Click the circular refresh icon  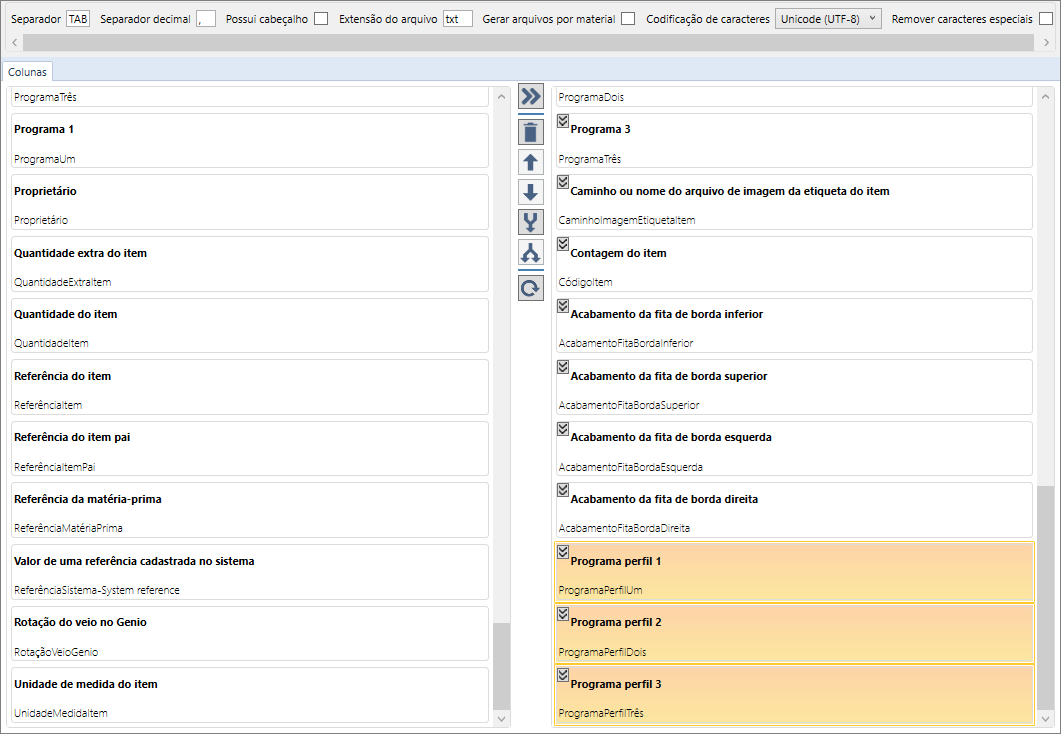point(530,288)
